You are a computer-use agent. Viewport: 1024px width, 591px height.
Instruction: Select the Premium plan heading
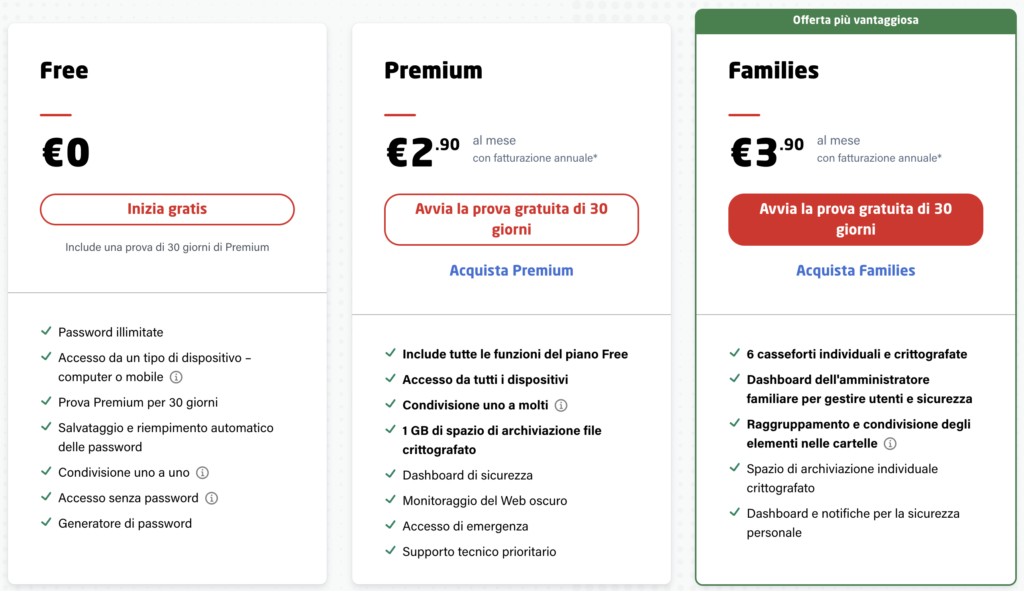433,71
